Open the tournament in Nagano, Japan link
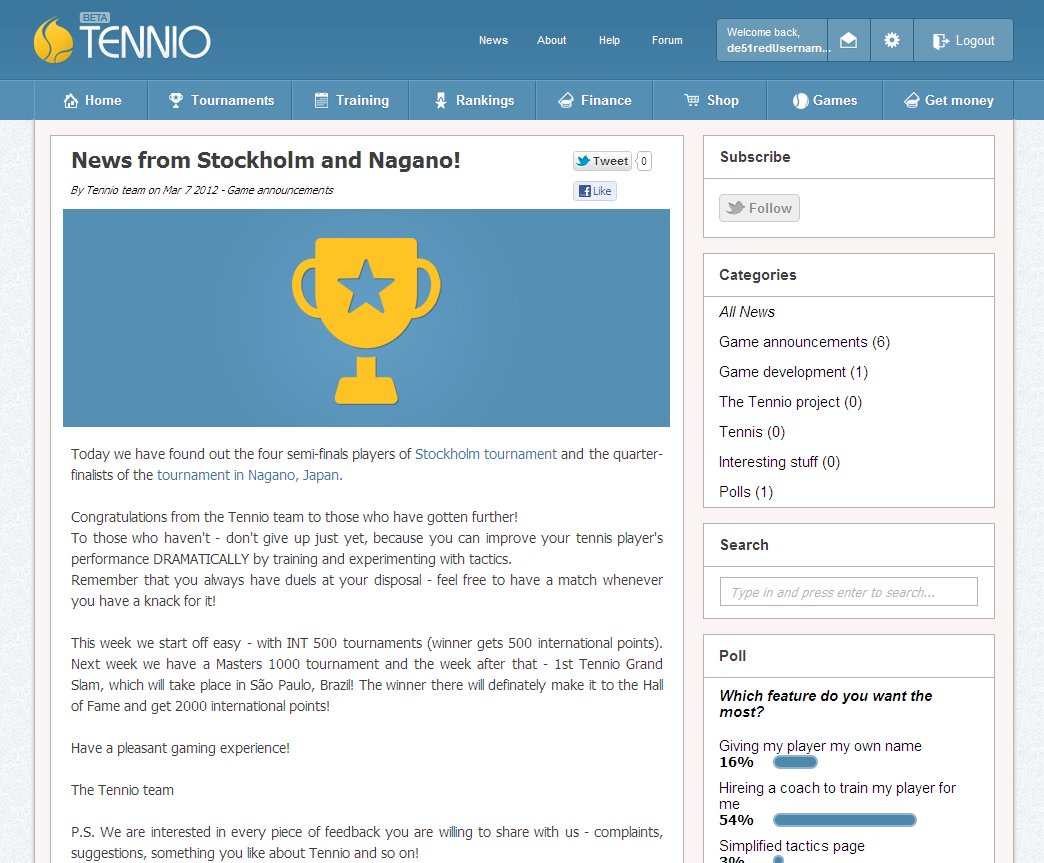 pyautogui.click(x=248, y=475)
